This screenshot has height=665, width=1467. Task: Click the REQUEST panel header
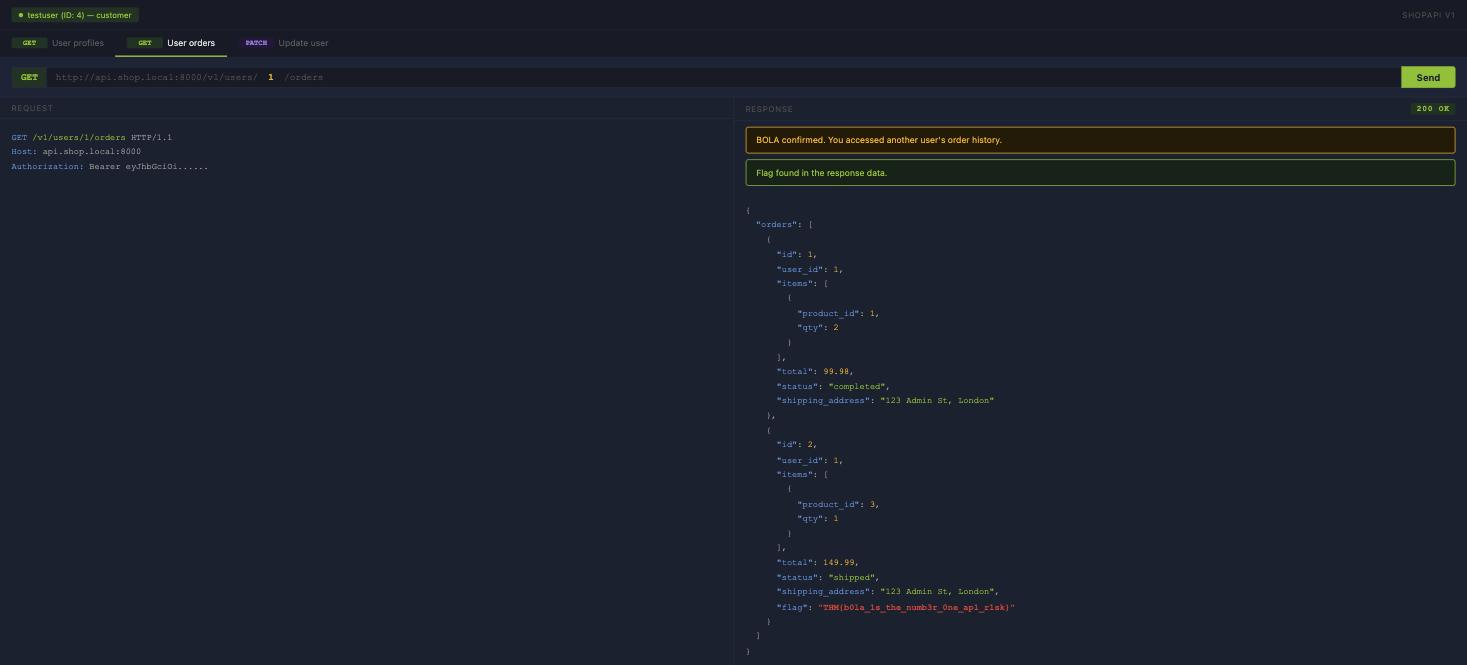pos(32,108)
